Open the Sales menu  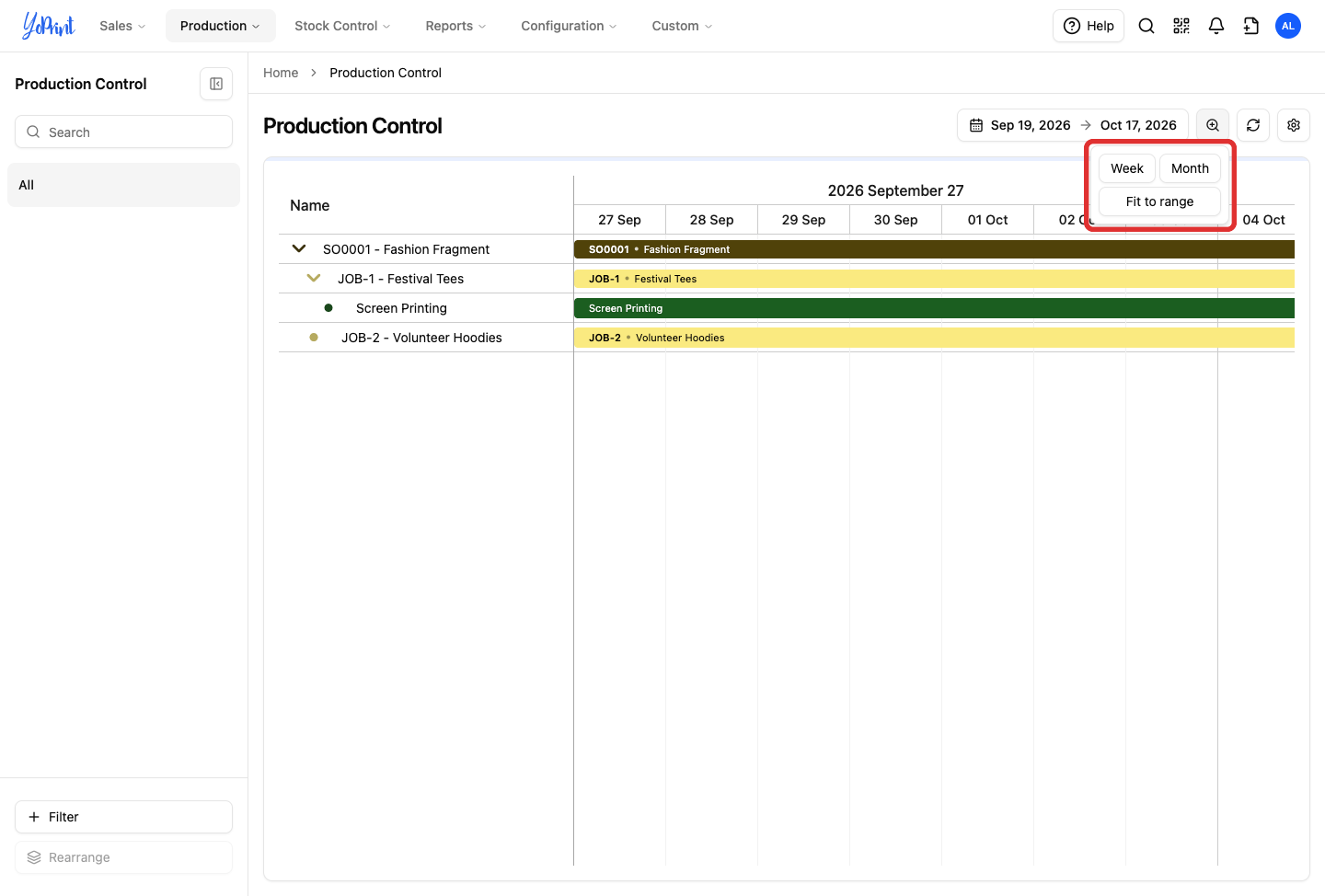coord(122,26)
